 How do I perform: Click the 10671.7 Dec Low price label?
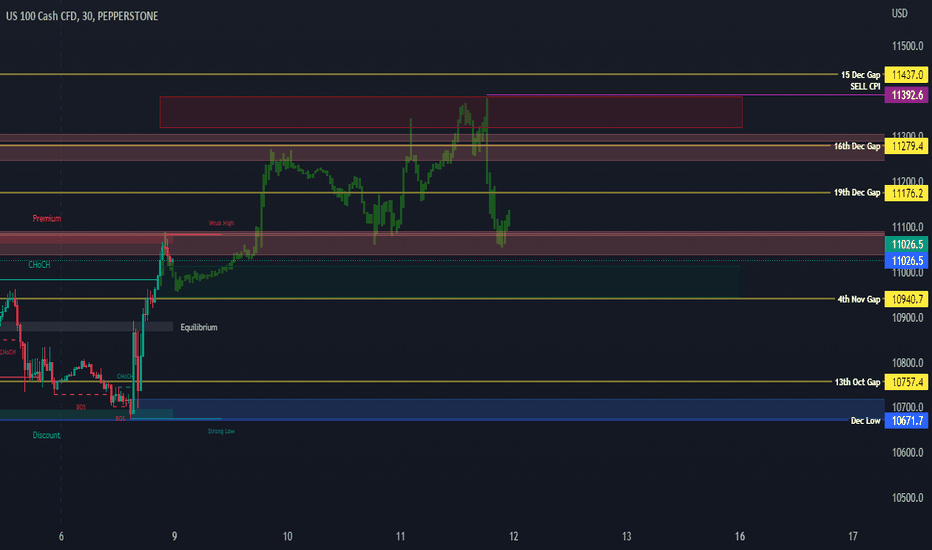point(906,420)
